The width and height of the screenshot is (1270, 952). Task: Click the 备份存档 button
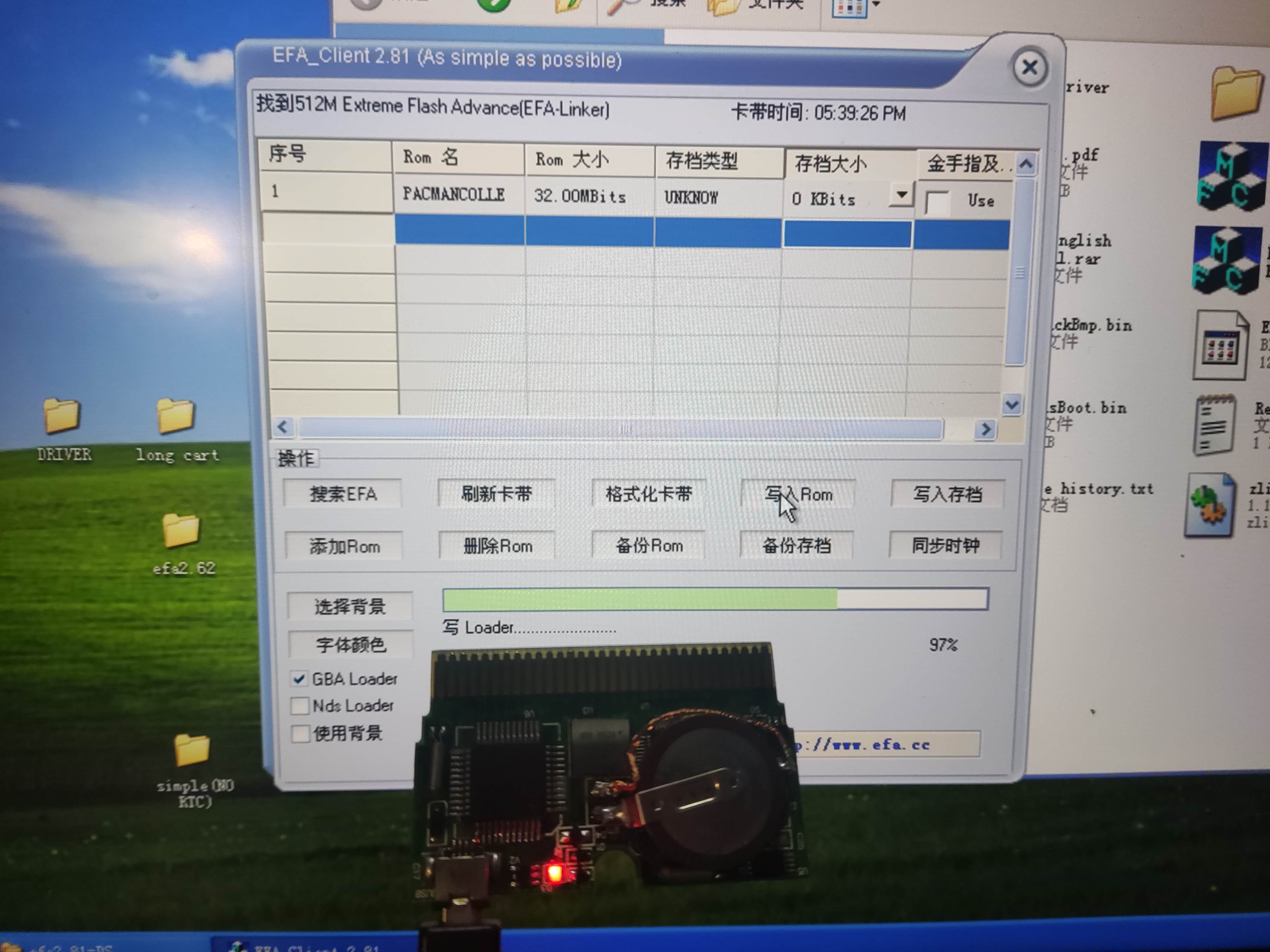796,545
